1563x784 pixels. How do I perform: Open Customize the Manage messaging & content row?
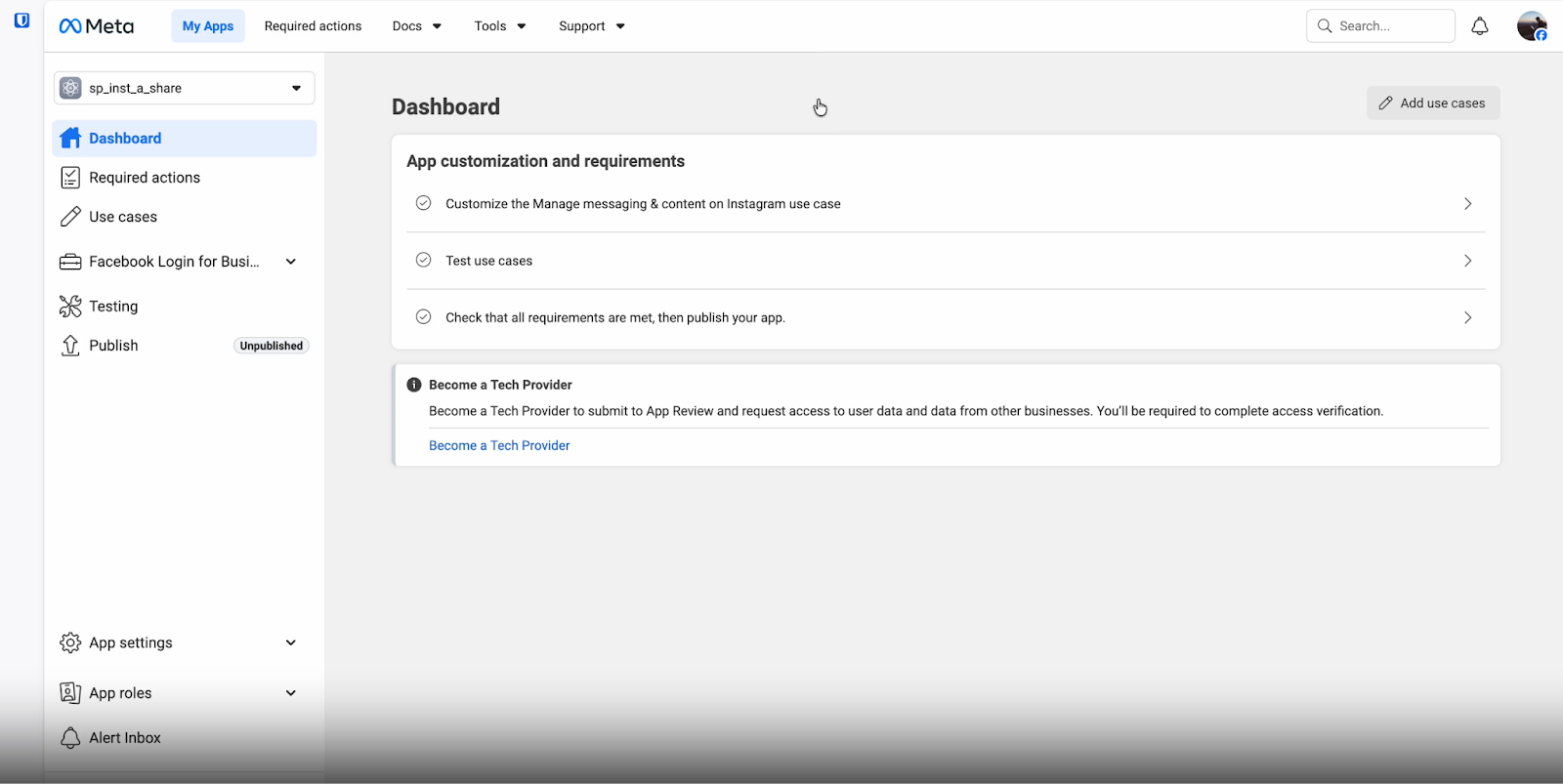946,204
